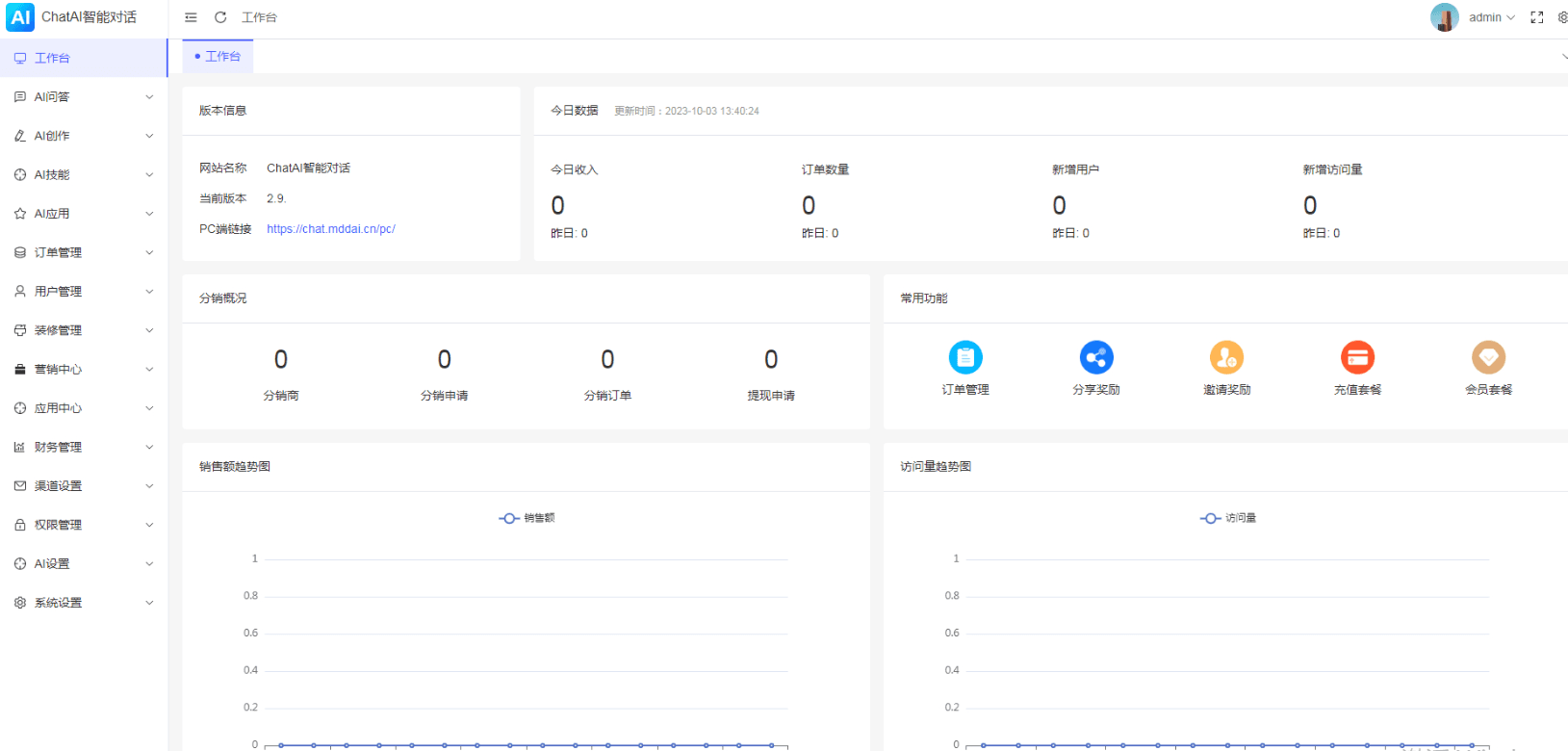Toggle the 销售额 chart legend
The image size is (1568, 751).
[x=527, y=518]
